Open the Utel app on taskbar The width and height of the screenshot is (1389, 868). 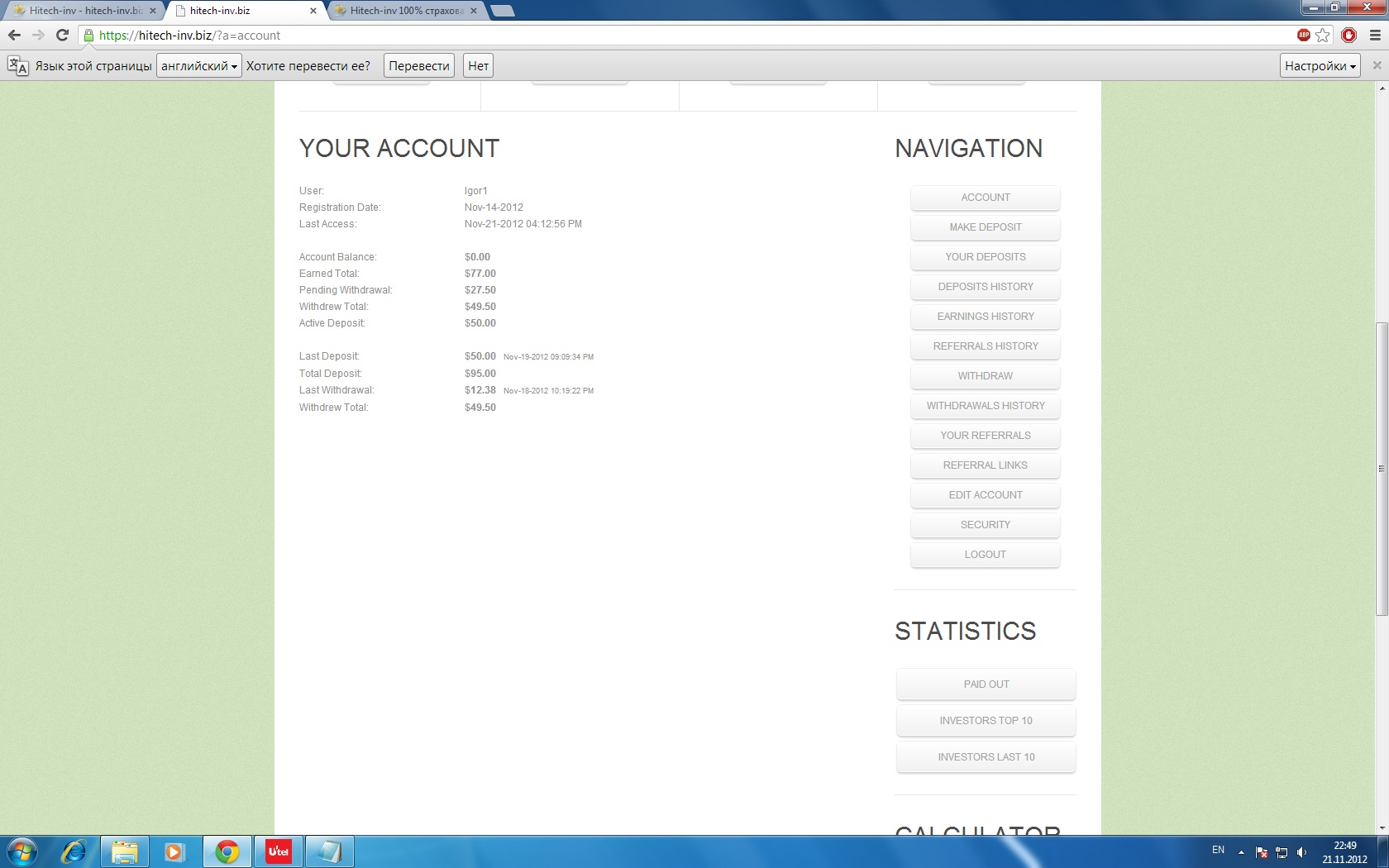(x=279, y=851)
